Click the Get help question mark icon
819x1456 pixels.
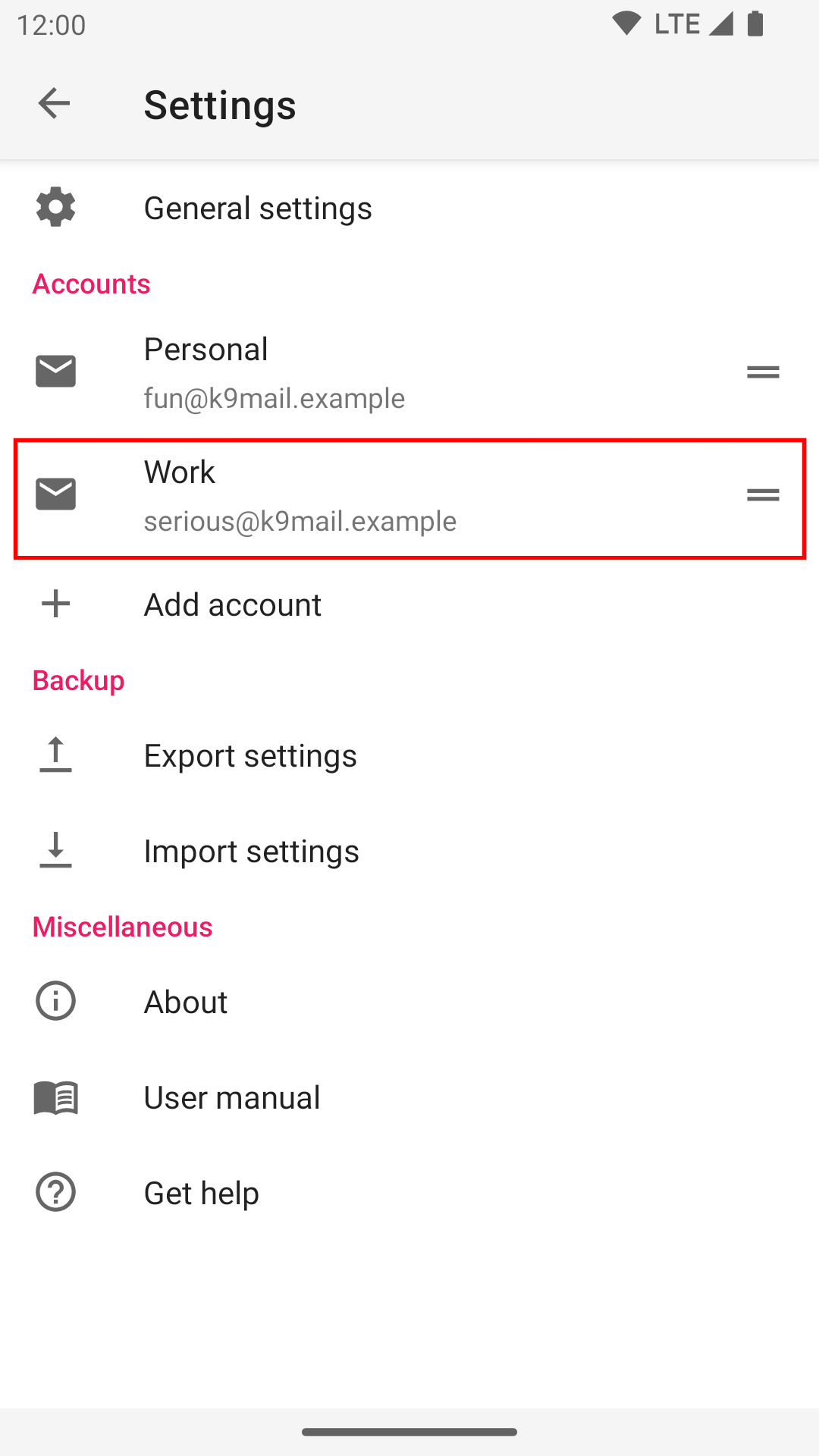pos(55,1192)
